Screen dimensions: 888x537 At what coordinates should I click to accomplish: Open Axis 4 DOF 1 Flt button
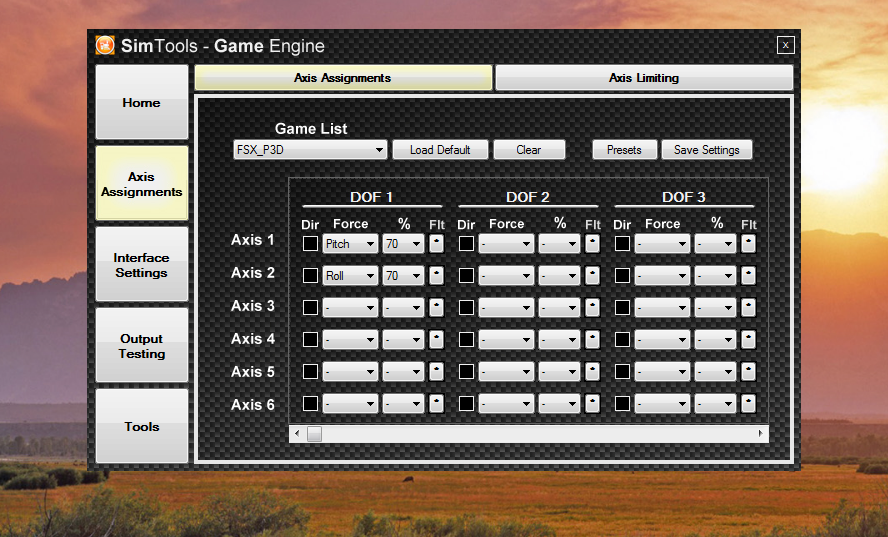pyautogui.click(x=436, y=339)
